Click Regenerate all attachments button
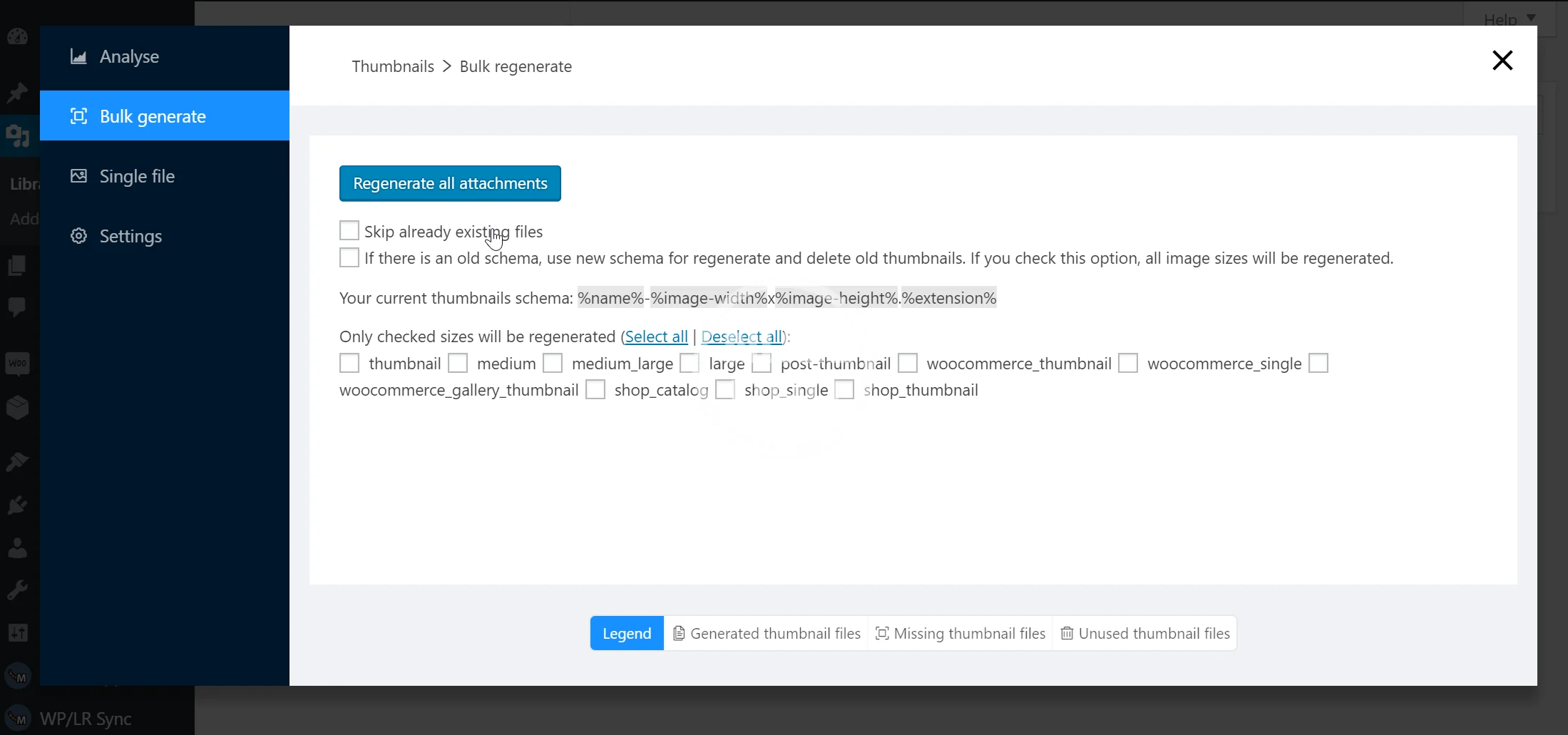This screenshot has height=735, width=1568. 450,183
